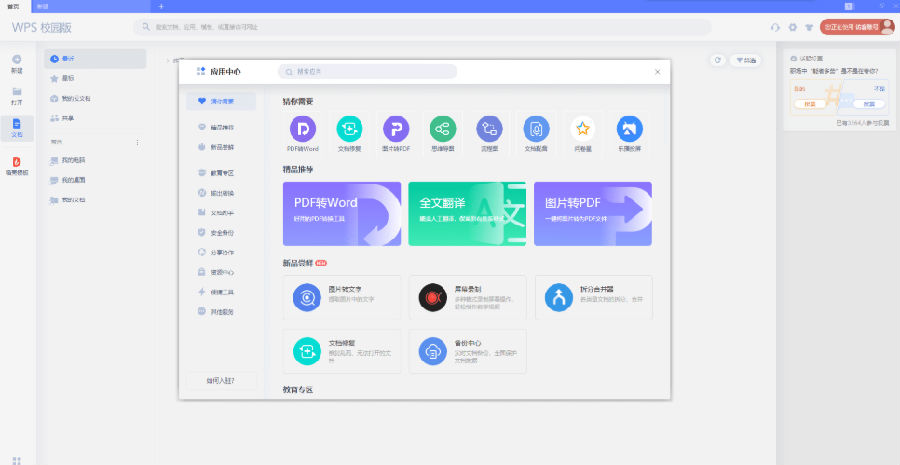Click the three-dot menu beside 常用

point(137,142)
